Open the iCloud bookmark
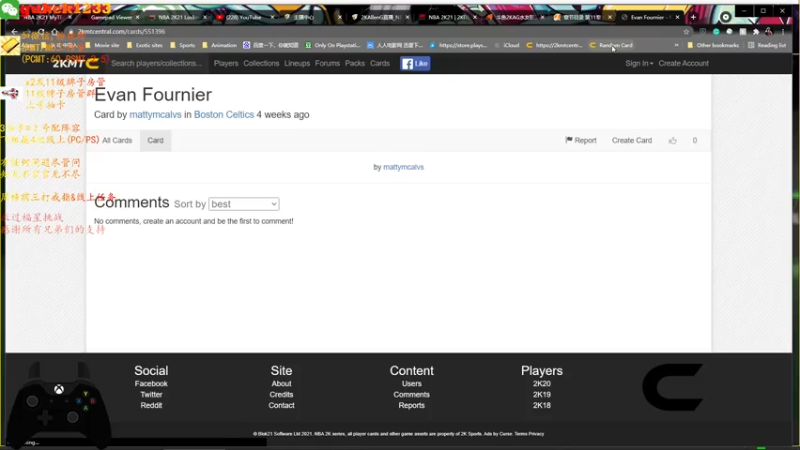 507,45
